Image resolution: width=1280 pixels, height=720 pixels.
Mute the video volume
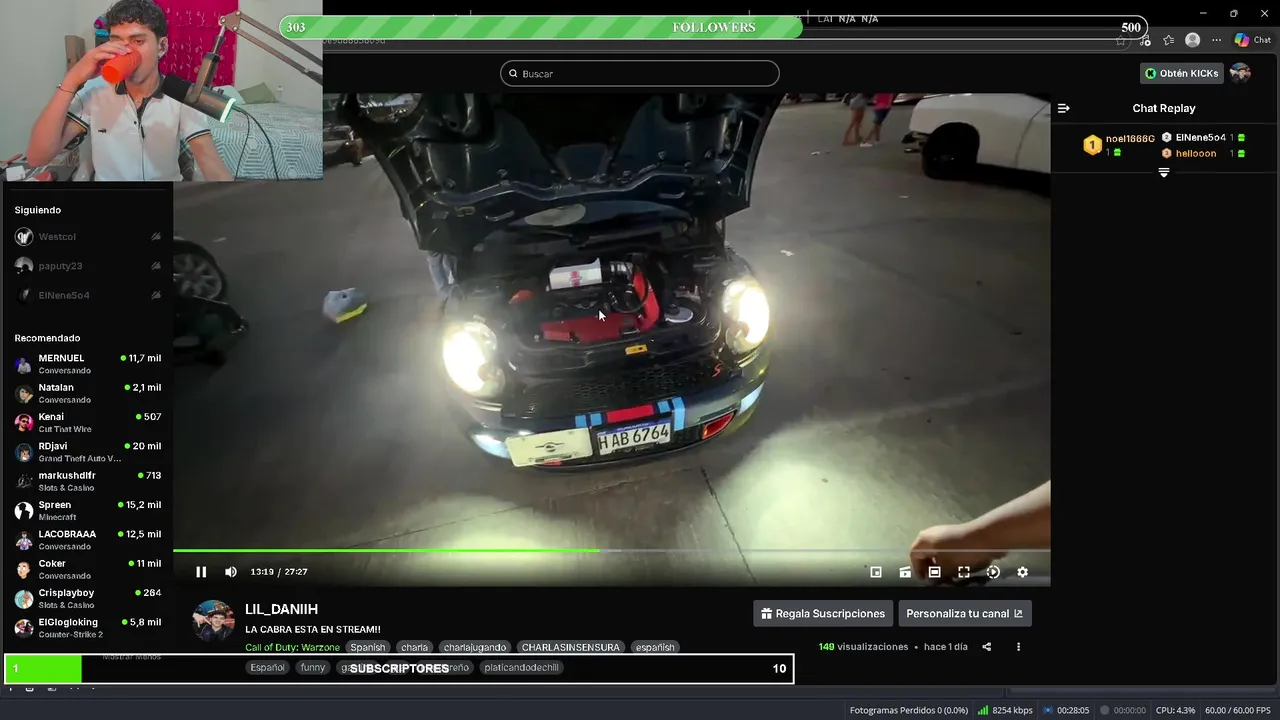[x=231, y=572]
